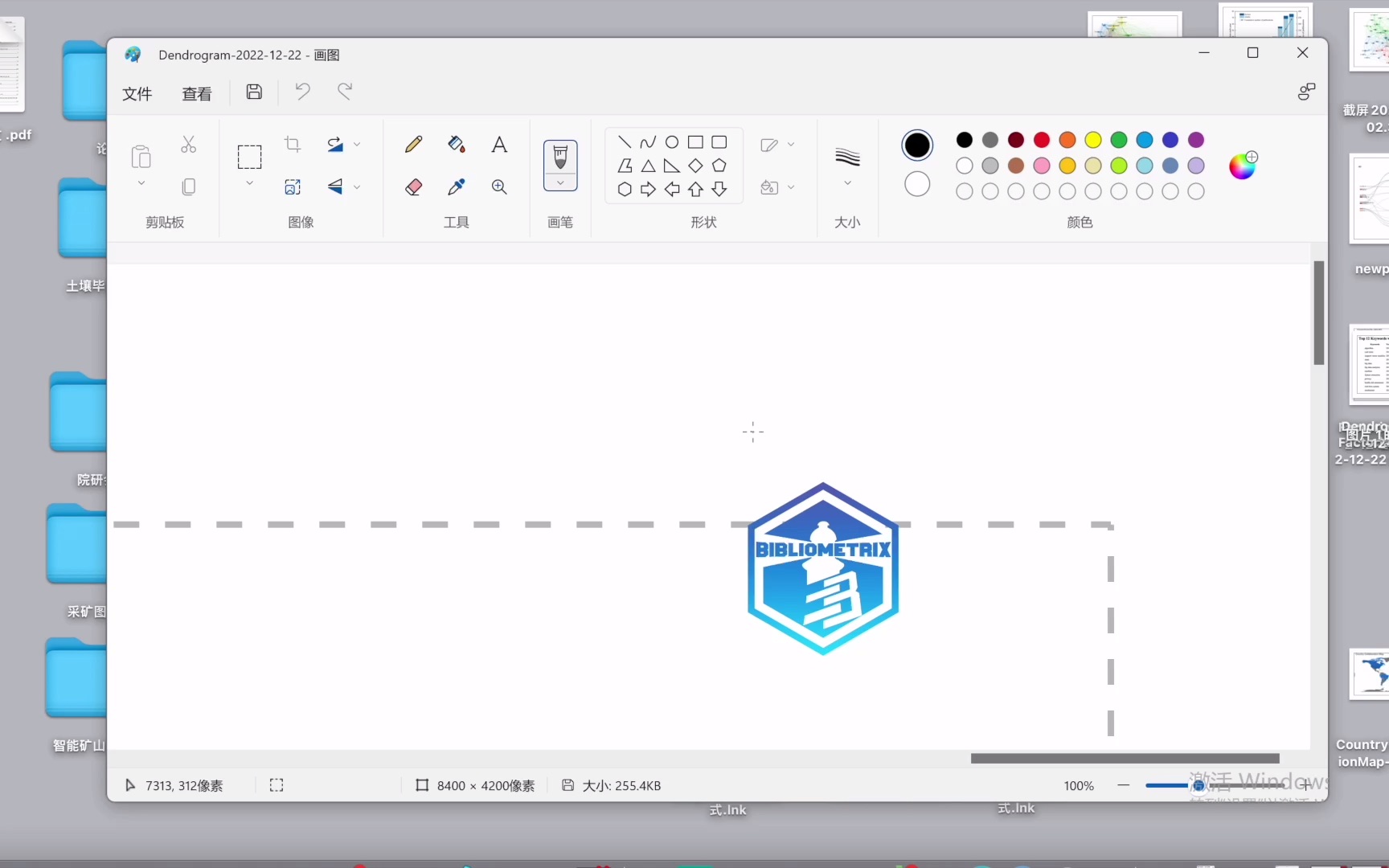Screen dimensions: 1389x868
Task: Select the Diamond shape
Action: point(695,166)
